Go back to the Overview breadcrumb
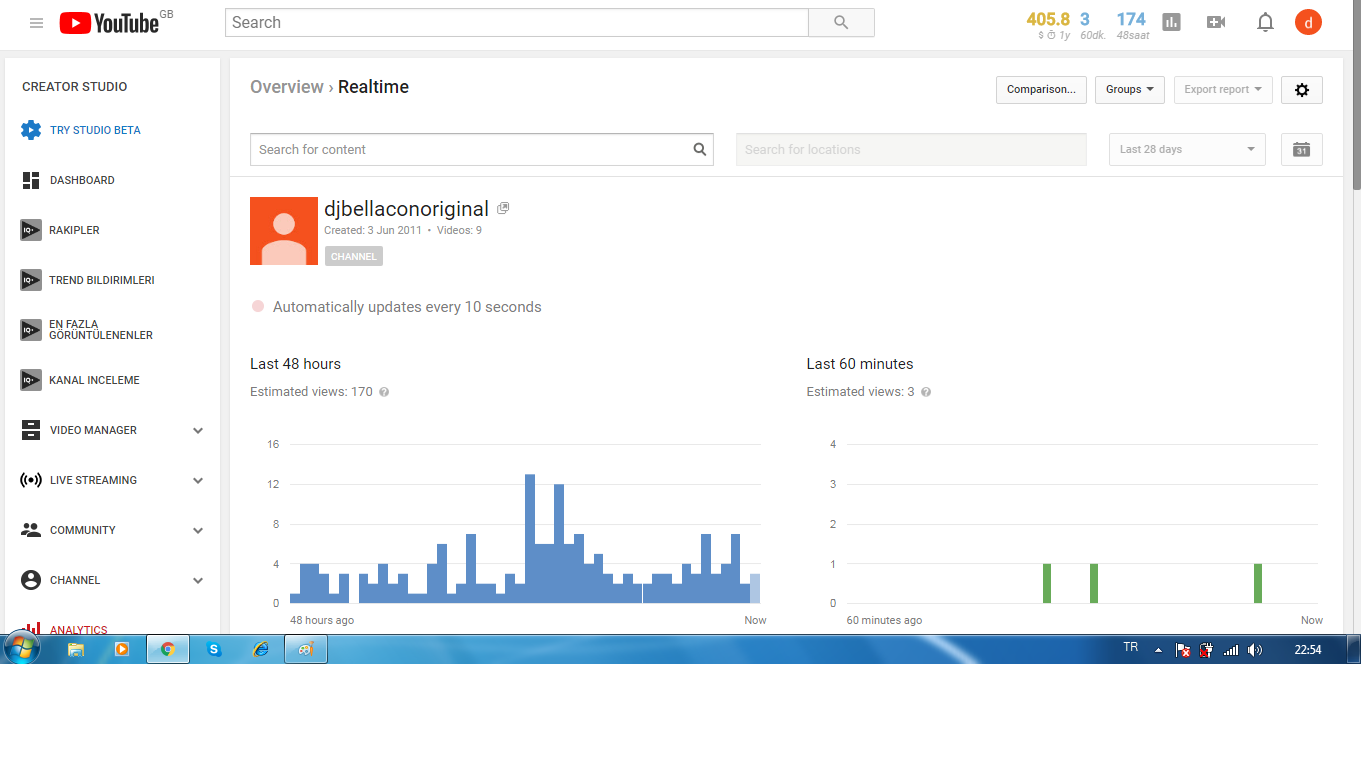Viewport: 1366px width, 768px height. coord(287,87)
